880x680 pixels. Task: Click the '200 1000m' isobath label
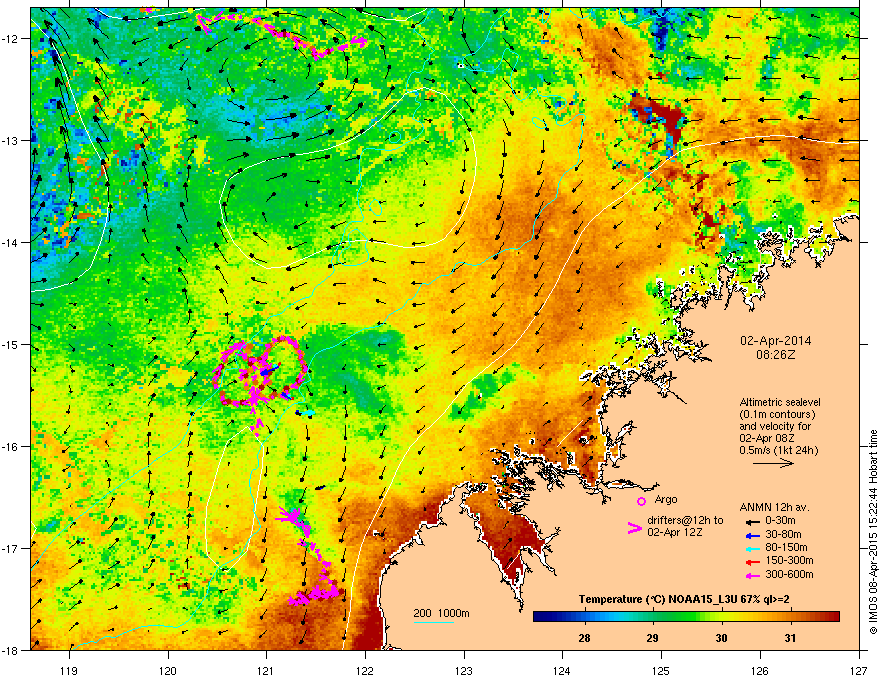tap(441, 613)
